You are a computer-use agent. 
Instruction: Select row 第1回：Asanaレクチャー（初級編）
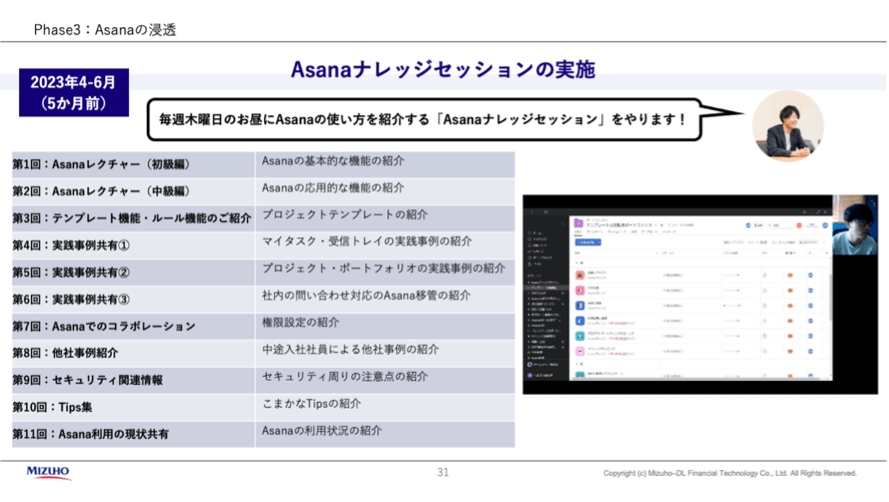(263, 164)
